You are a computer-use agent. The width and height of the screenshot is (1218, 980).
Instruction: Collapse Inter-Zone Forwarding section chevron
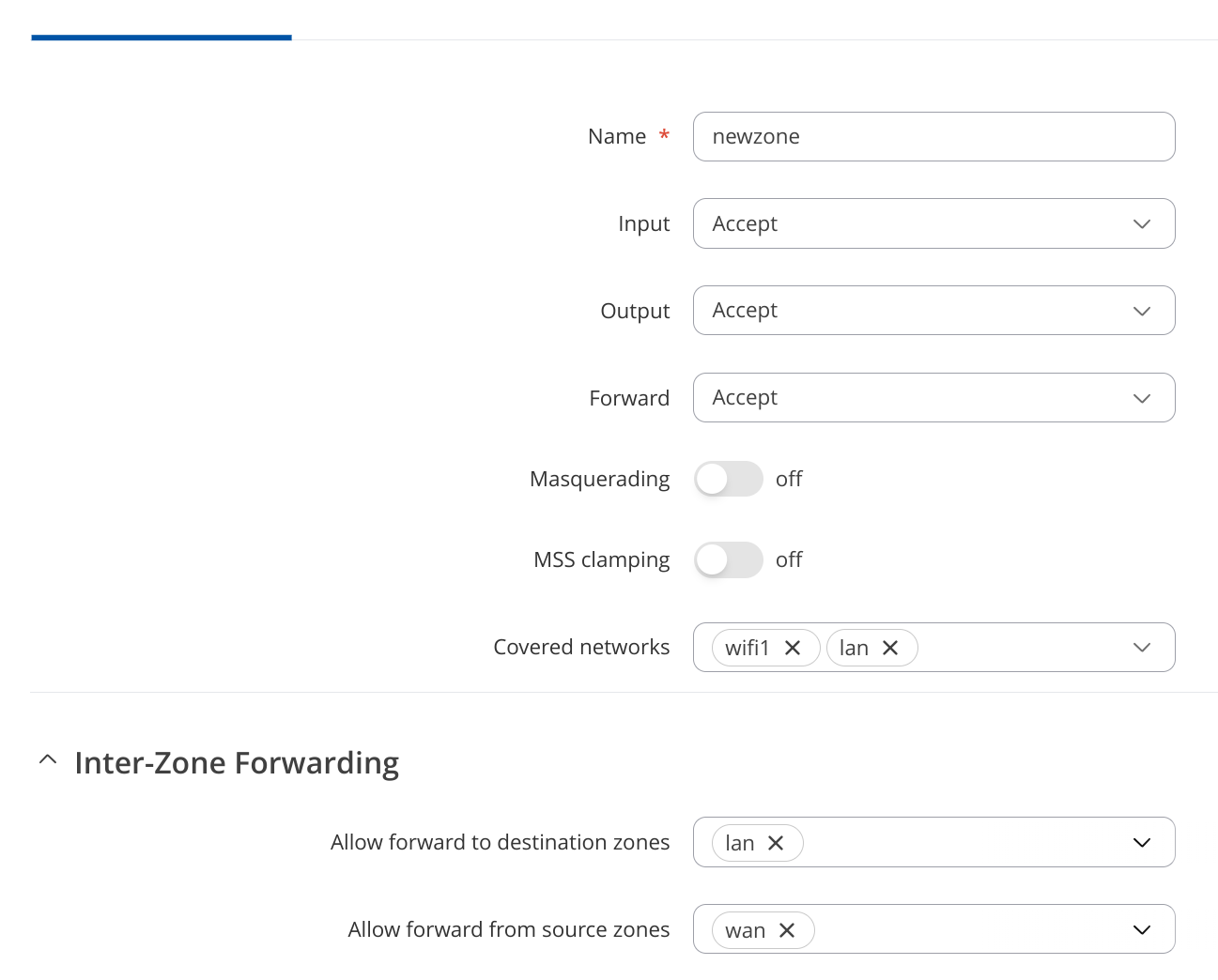coord(48,759)
